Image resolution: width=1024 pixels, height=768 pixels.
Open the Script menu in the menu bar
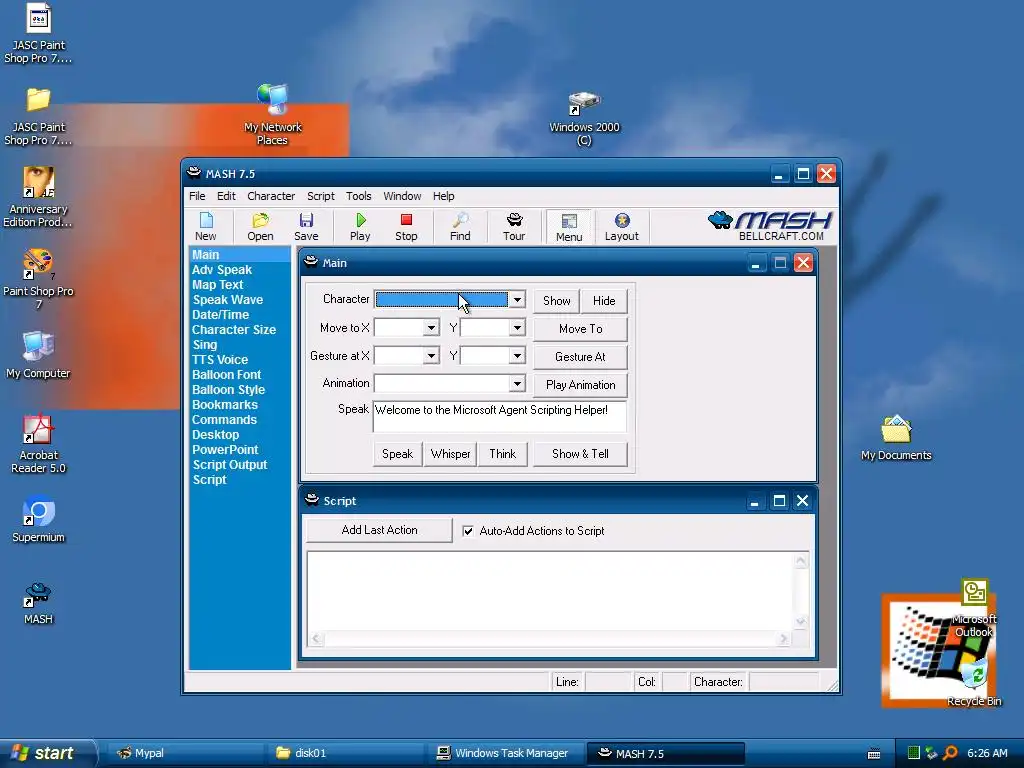321,196
